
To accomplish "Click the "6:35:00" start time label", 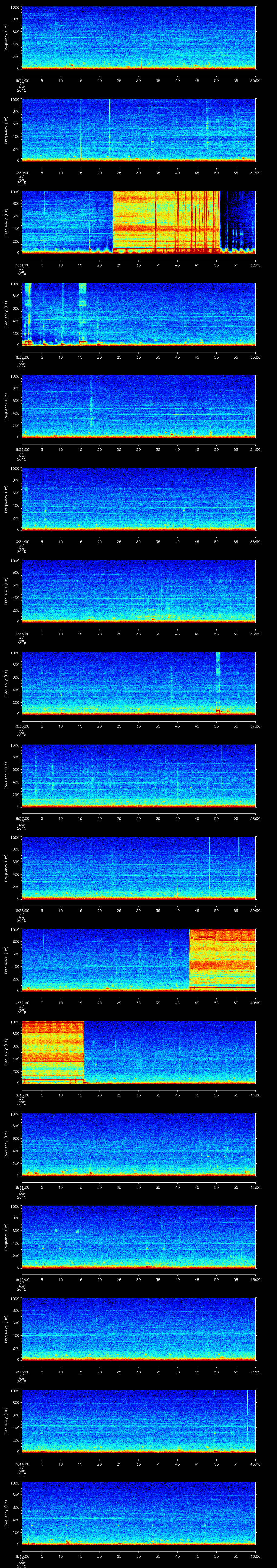I will pyautogui.click(x=22, y=634).
